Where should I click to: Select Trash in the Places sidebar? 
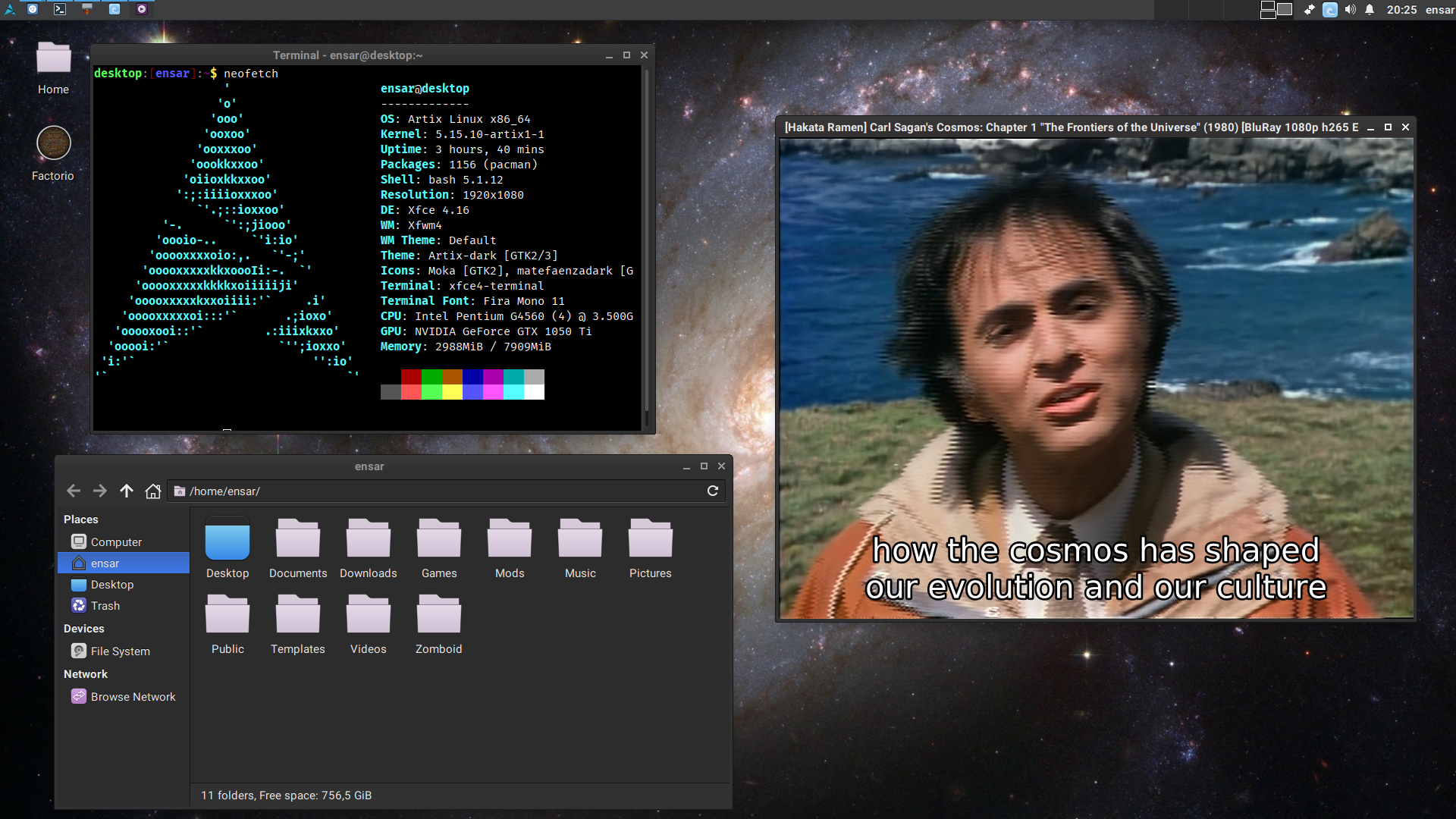[105, 606]
